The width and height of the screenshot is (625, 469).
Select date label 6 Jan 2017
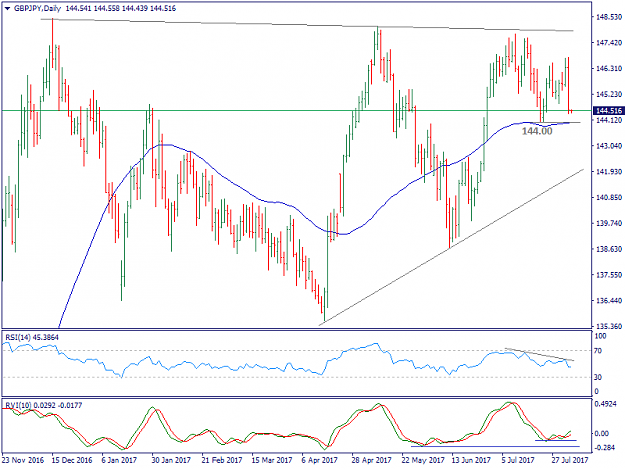coord(120,460)
